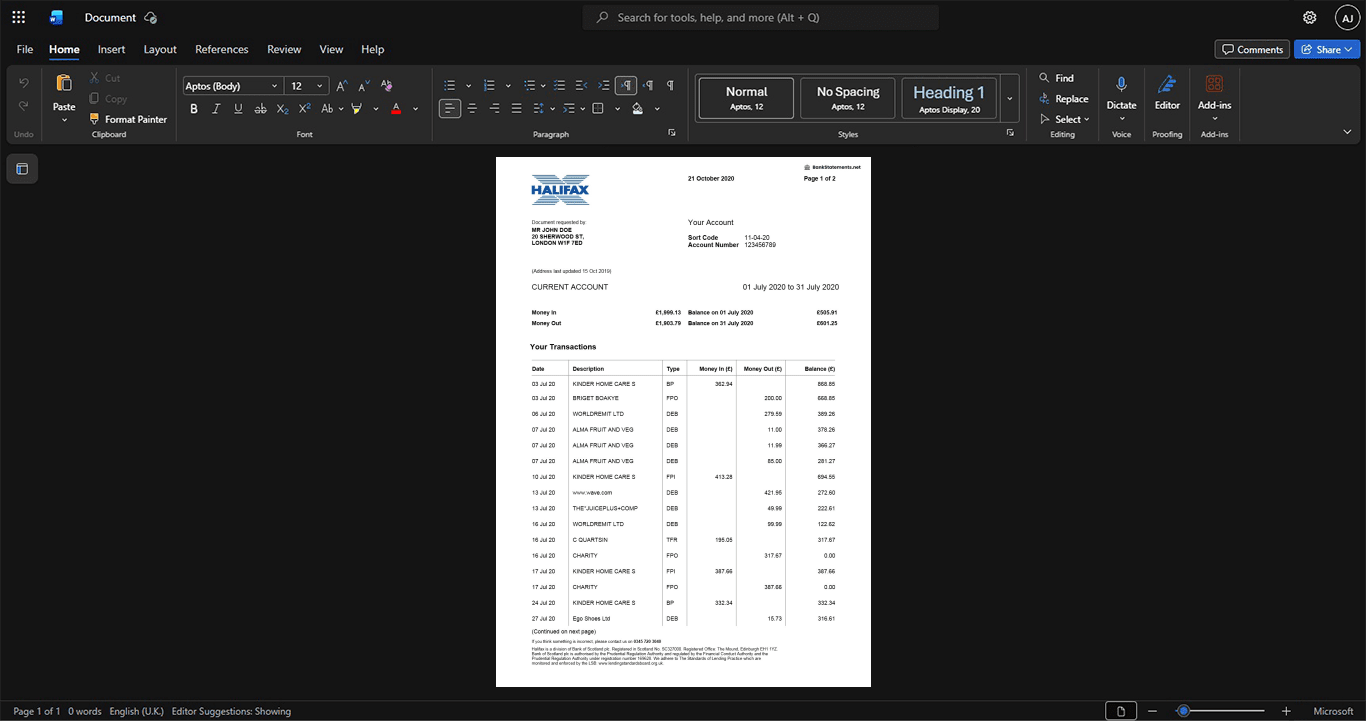Zoom in with the plus button
Image resolution: width=1366 pixels, height=721 pixels.
click(1286, 711)
